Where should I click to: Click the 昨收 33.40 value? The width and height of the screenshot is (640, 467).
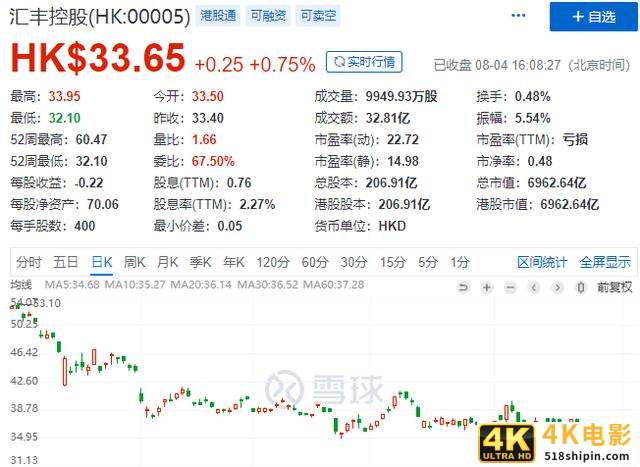pos(208,118)
